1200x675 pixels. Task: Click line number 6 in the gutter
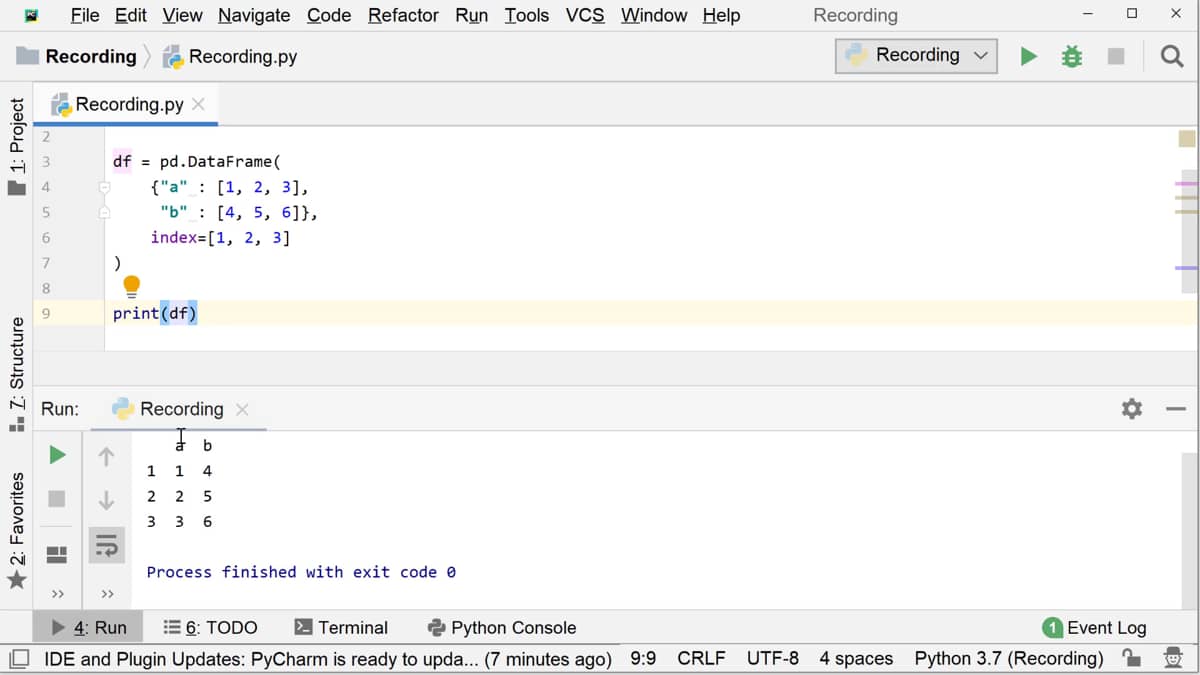coord(46,238)
